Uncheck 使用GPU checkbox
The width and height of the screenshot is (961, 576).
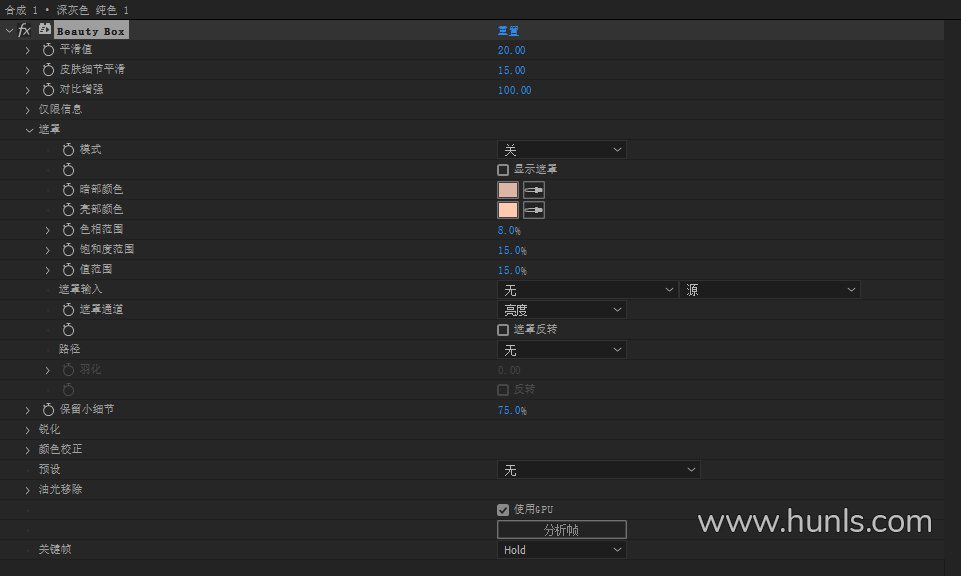(503, 510)
